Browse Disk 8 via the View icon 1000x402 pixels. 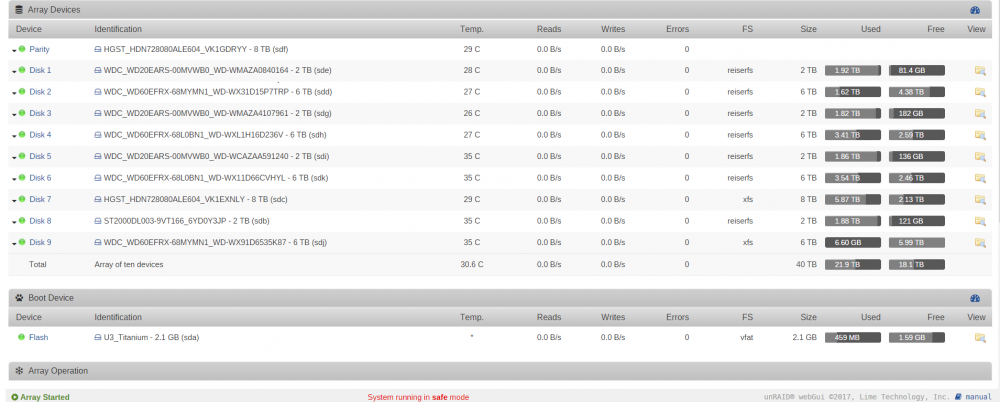pos(980,221)
